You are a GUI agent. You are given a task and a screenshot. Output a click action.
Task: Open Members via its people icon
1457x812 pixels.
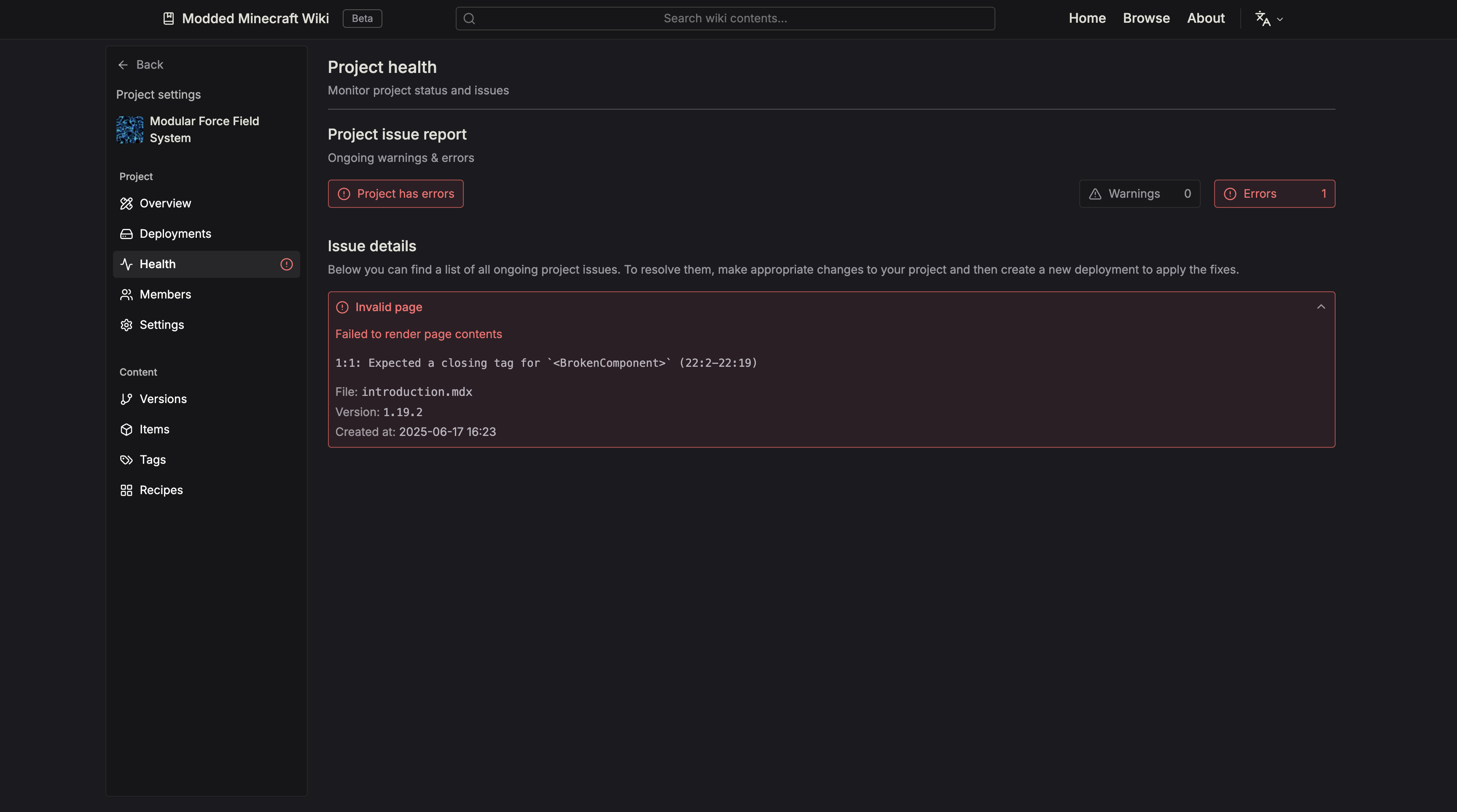[126, 294]
